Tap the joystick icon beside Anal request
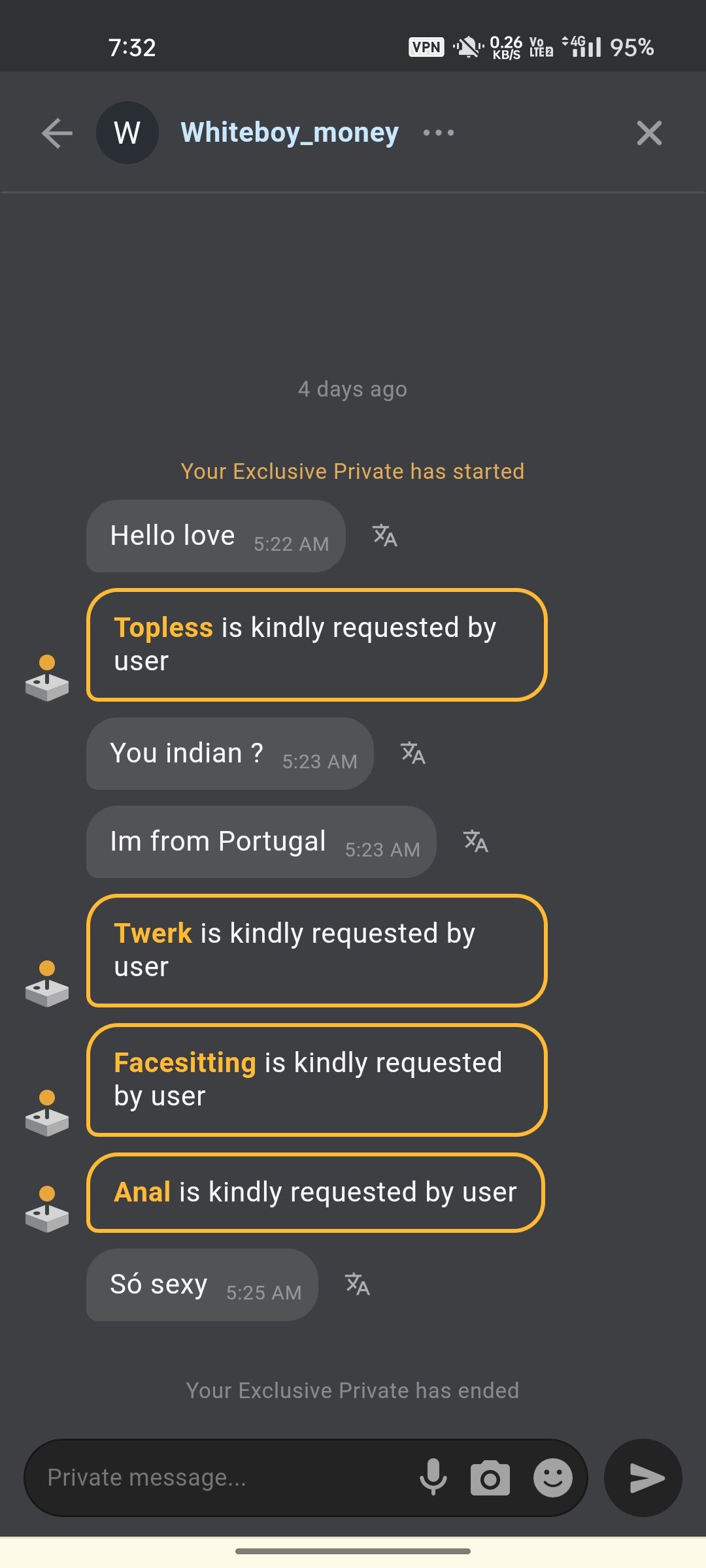This screenshot has width=706, height=1568. (x=47, y=1209)
